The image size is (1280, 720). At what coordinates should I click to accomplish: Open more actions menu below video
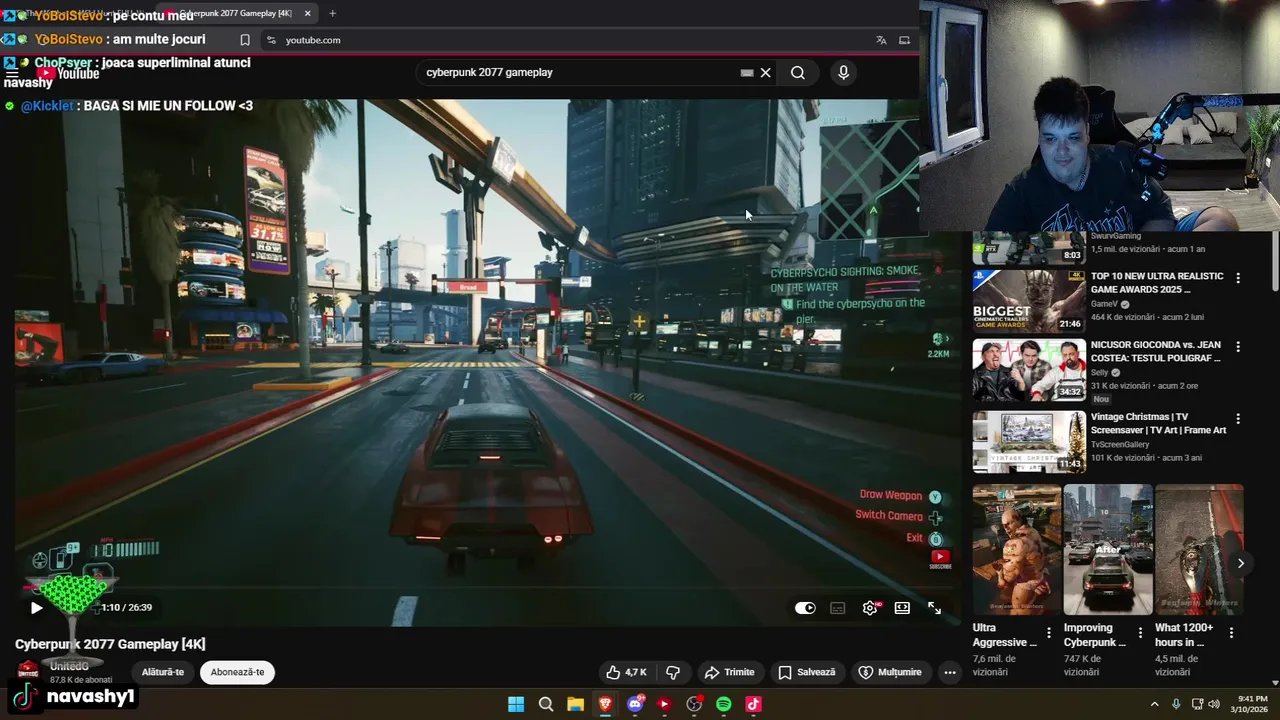point(950,672)
